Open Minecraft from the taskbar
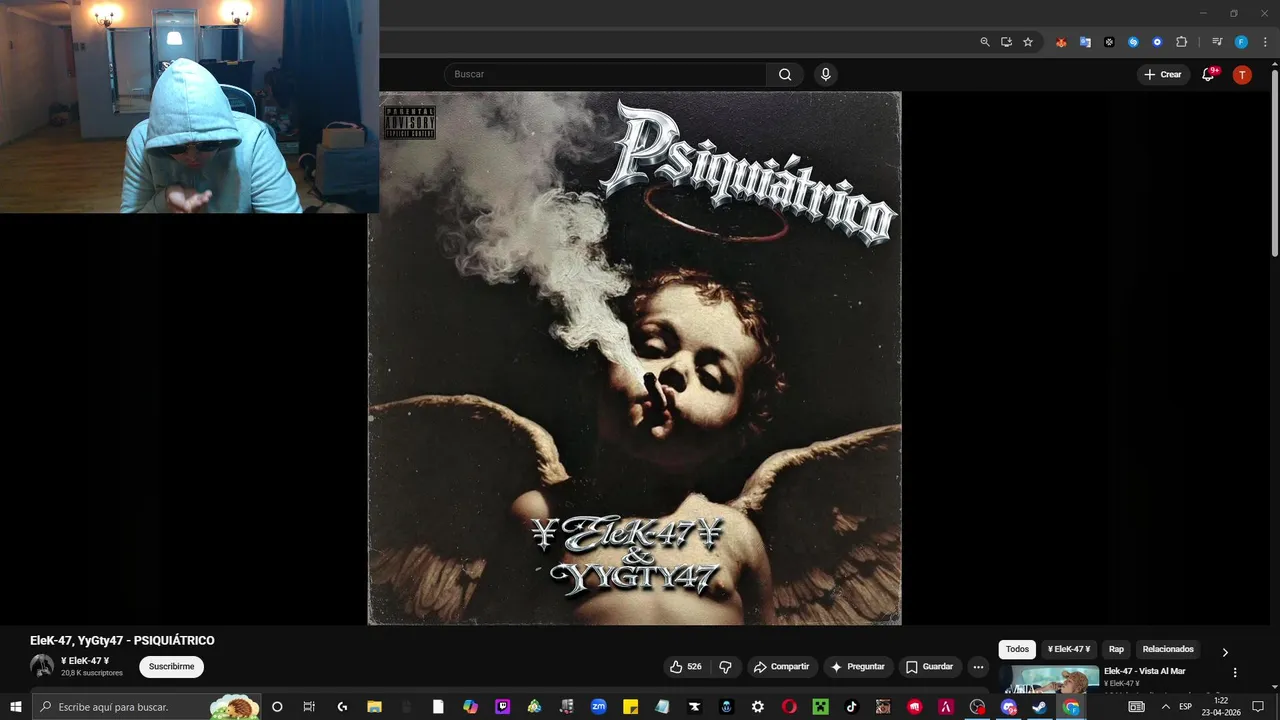This screenshot has height=720, width=1280. pos(822,707)
